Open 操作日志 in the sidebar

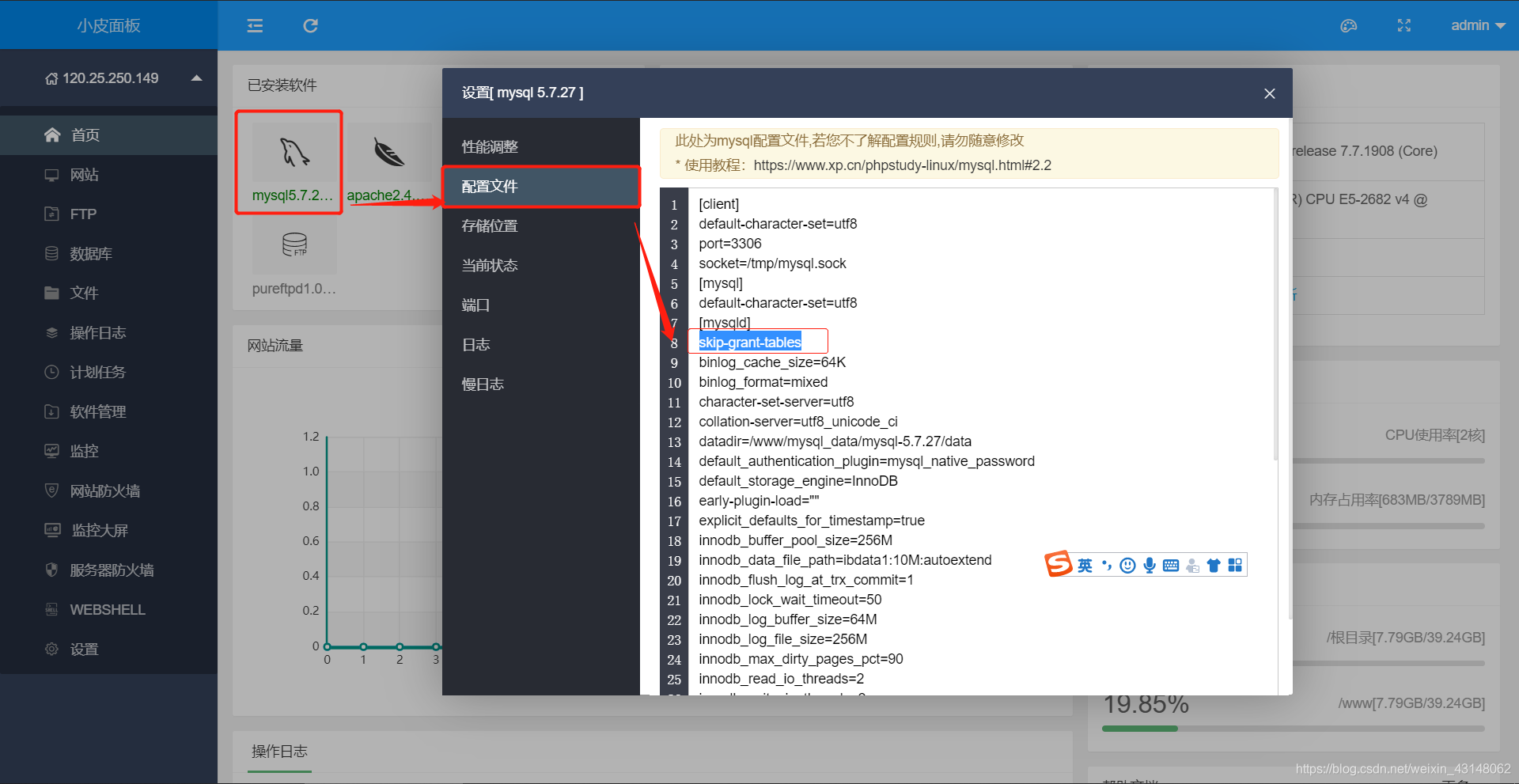pyautogui.click(x=108, y=333)
